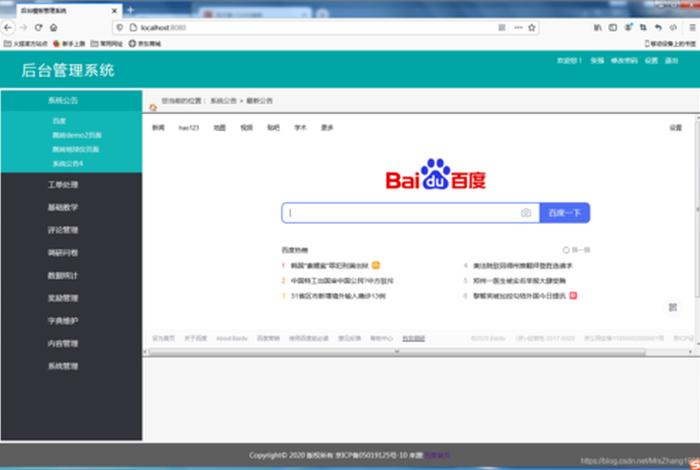Open a new tab with plus icon
This screenshot has width=700, height=470.
[x=130, y=10]
